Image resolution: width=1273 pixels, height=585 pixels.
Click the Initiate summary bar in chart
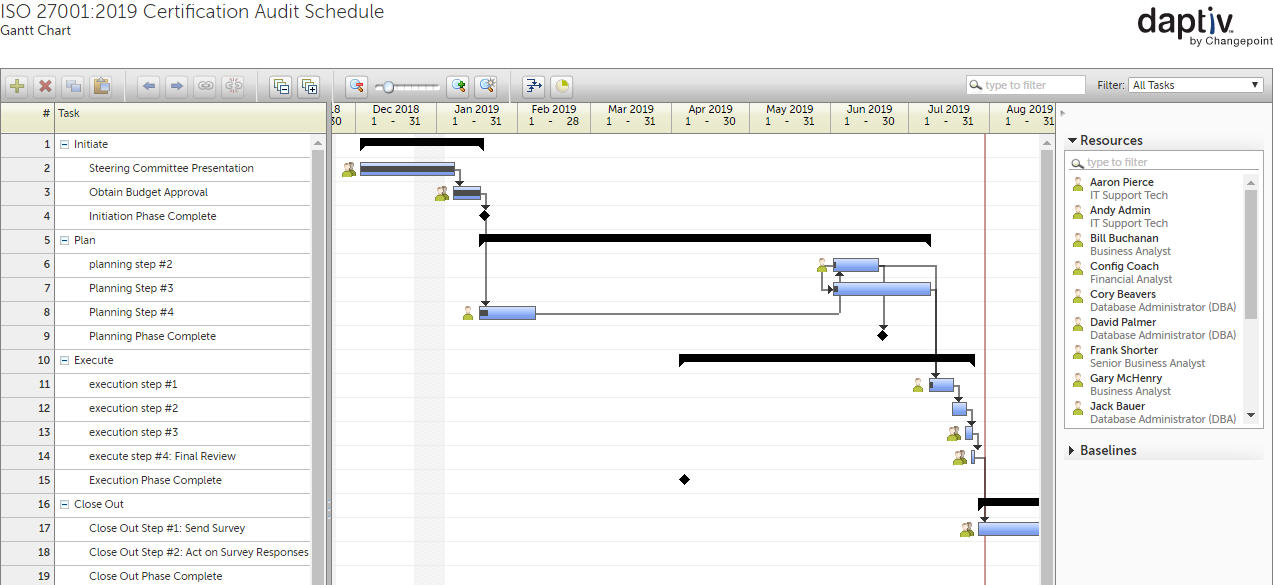click(421, 144)
